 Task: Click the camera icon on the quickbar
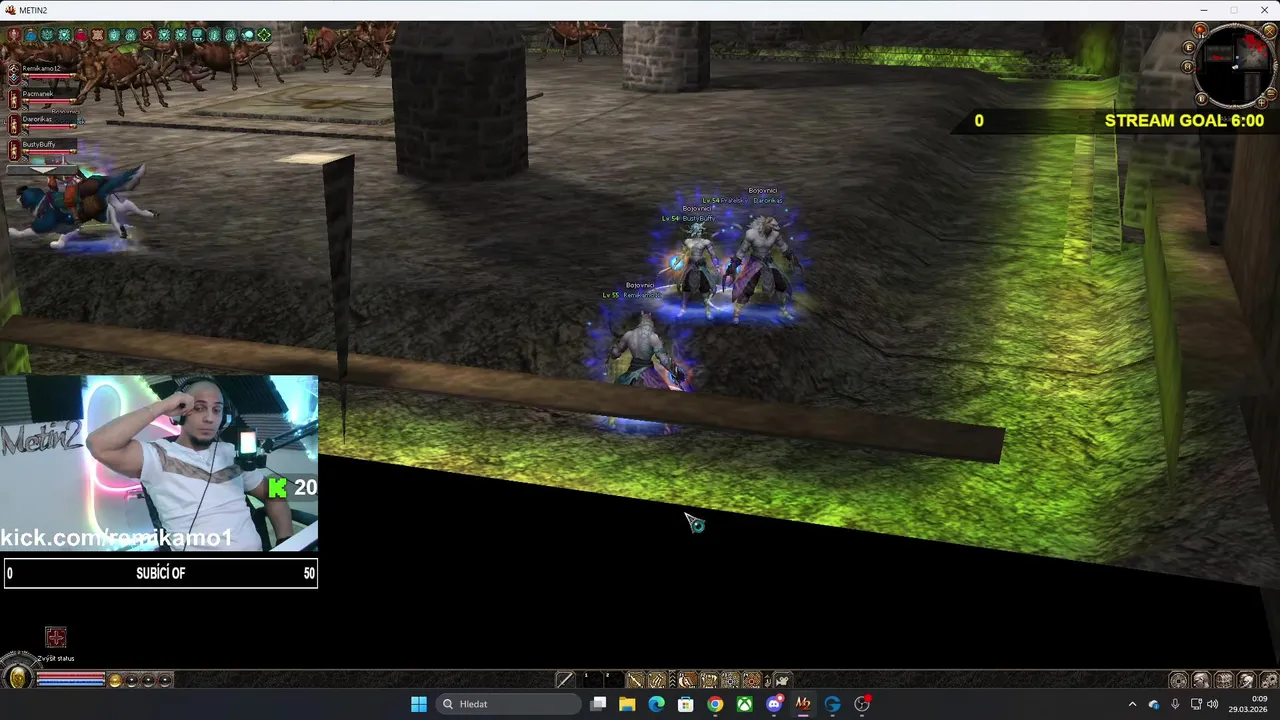783,680
